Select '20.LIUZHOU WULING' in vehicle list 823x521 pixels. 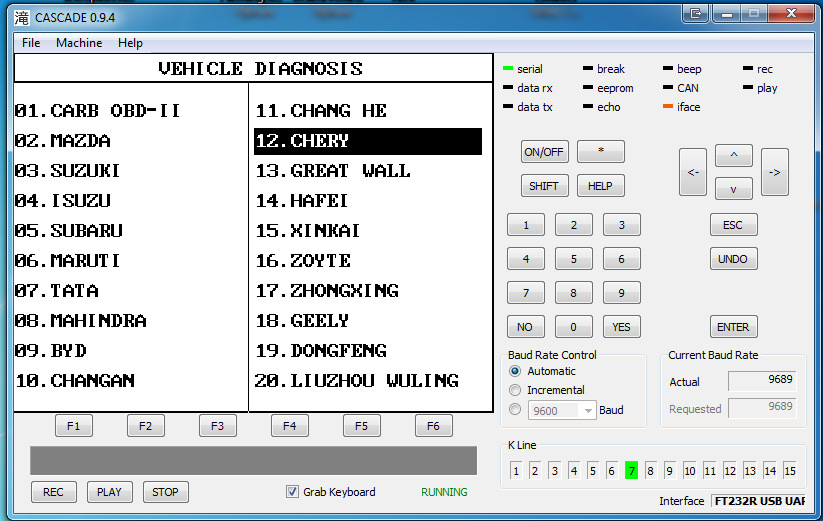357,380
